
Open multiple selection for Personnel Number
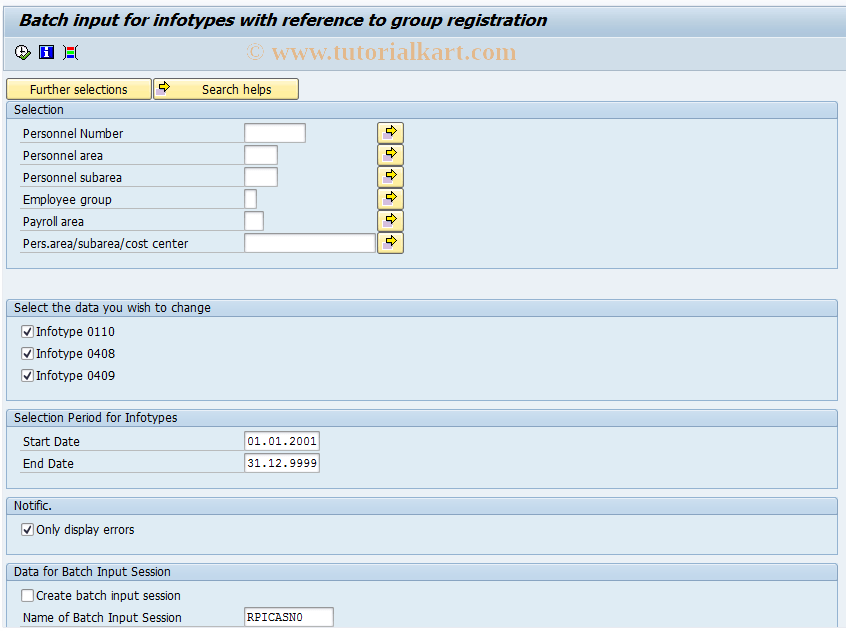coord(390,131)
